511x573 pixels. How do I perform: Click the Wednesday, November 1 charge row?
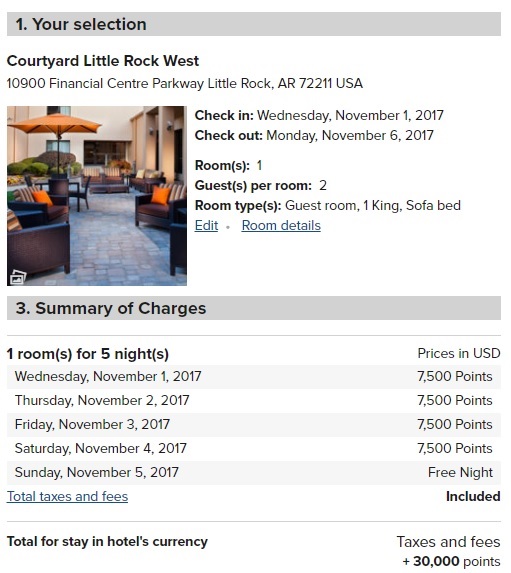(254, 376)
